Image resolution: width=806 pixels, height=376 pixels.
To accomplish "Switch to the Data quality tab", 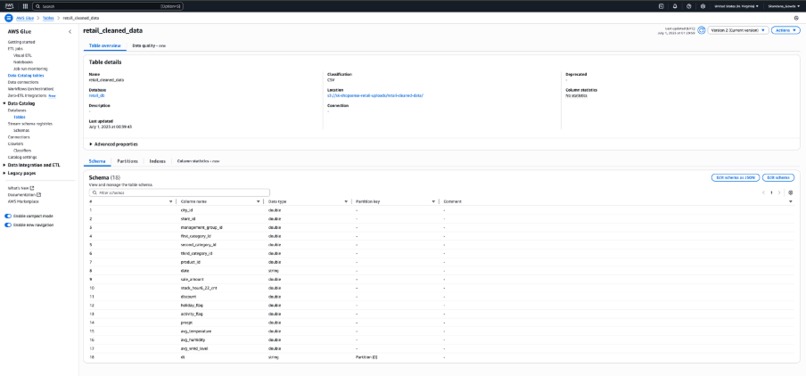I will point(149,46).
